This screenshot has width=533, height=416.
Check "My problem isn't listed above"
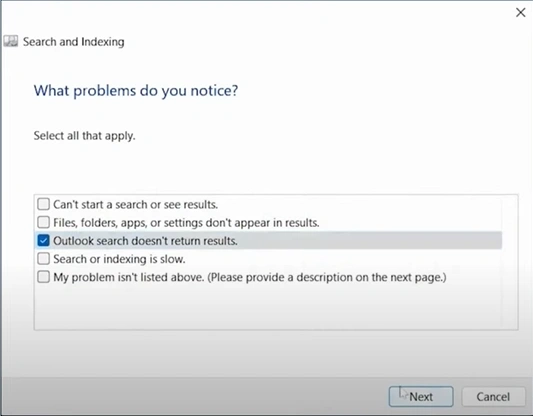tap(43, 277)
